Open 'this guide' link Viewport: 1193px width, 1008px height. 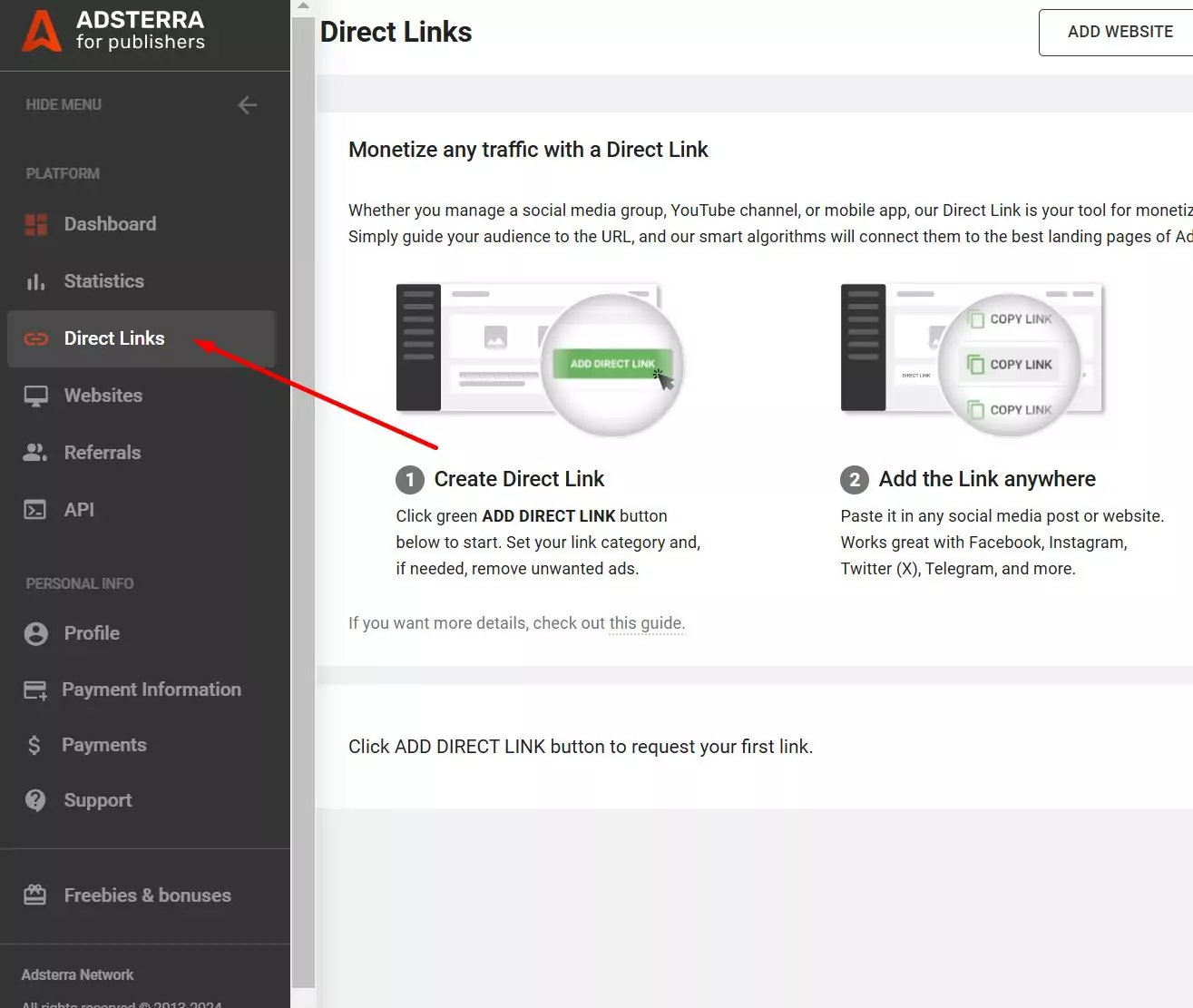pyautogui.click(x=646, y=623)
